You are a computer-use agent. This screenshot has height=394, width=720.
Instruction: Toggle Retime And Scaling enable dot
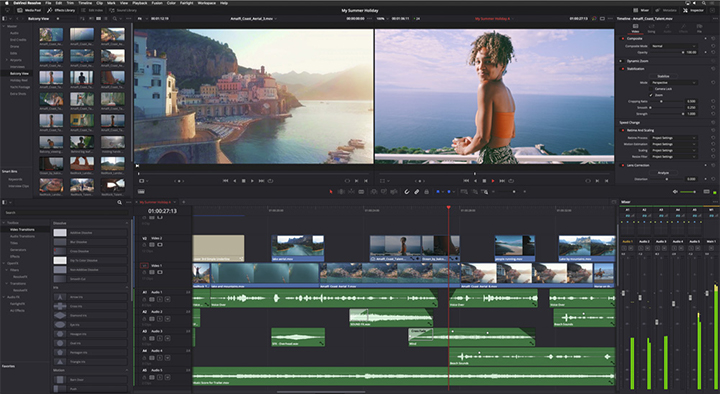tap(623, 130)
